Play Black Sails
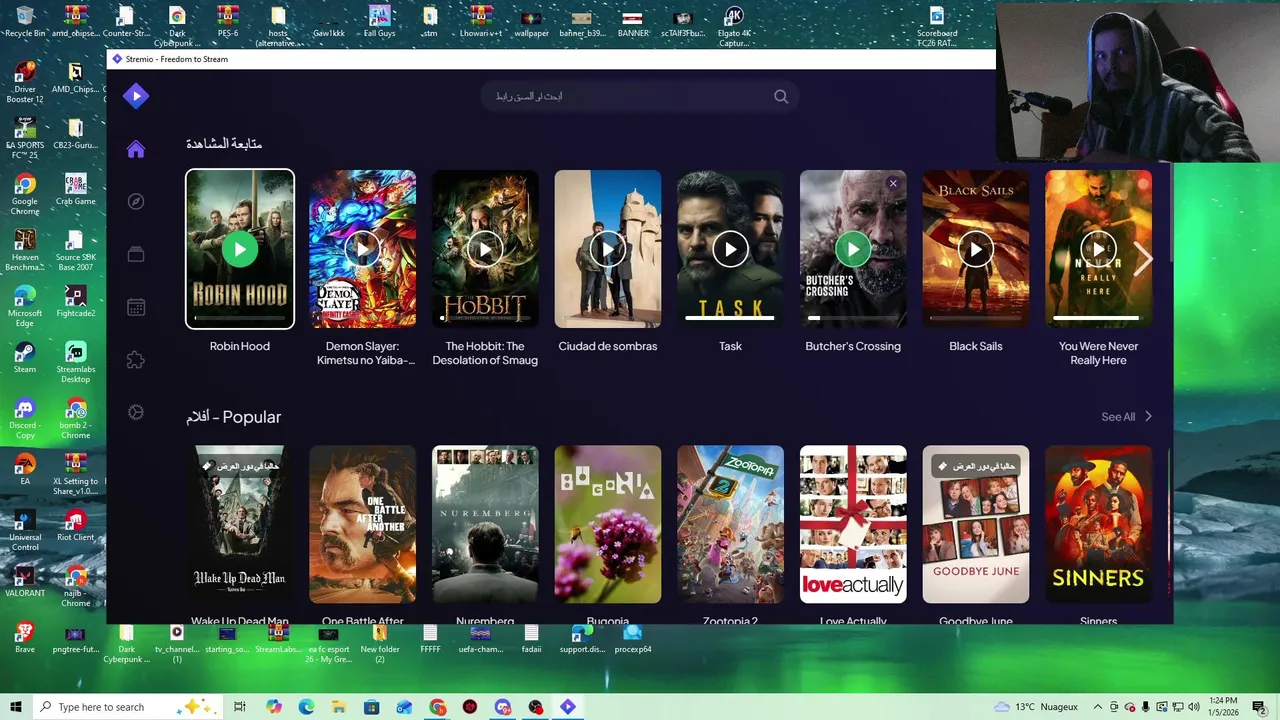 coord(976,249)
